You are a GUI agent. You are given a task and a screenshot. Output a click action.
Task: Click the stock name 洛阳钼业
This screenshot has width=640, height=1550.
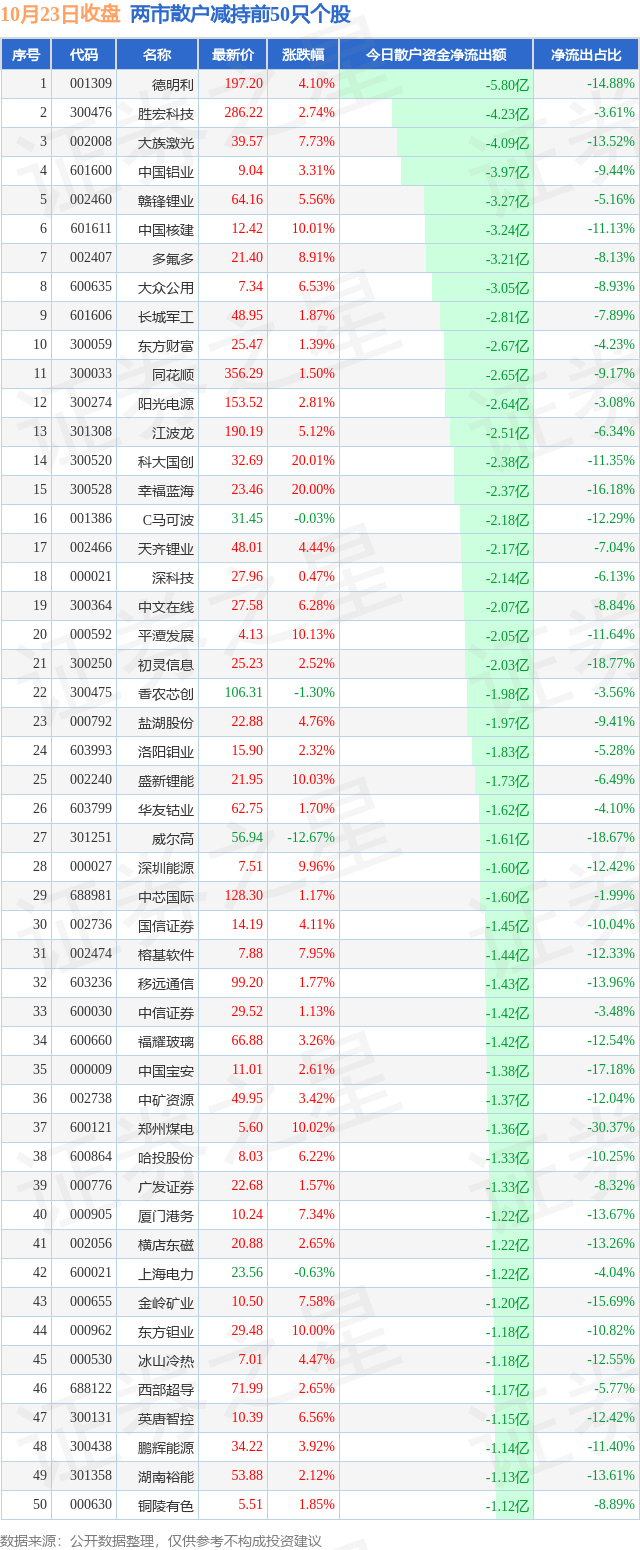165,751
